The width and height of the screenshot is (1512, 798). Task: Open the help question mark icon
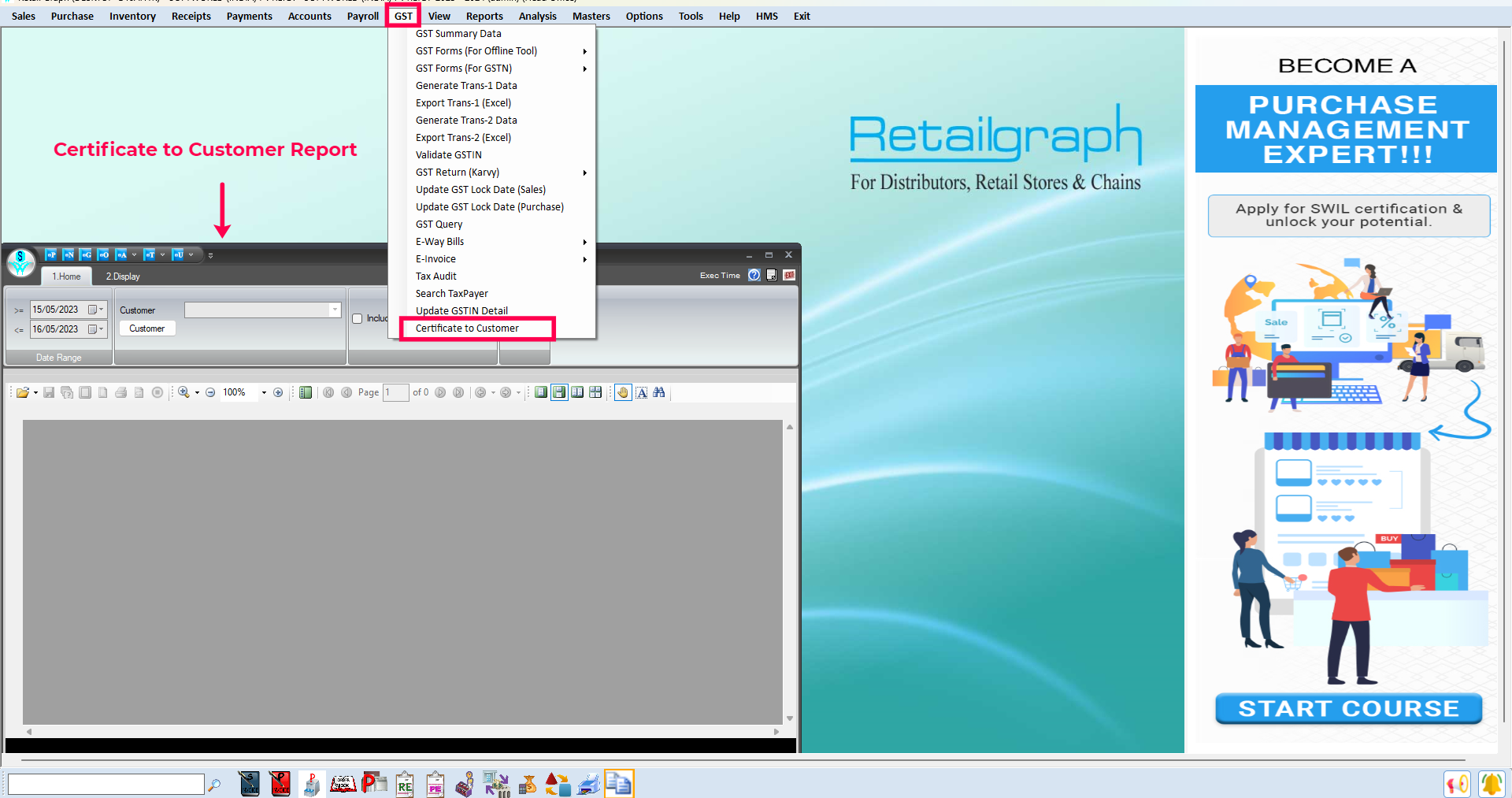tap(754, 275)
